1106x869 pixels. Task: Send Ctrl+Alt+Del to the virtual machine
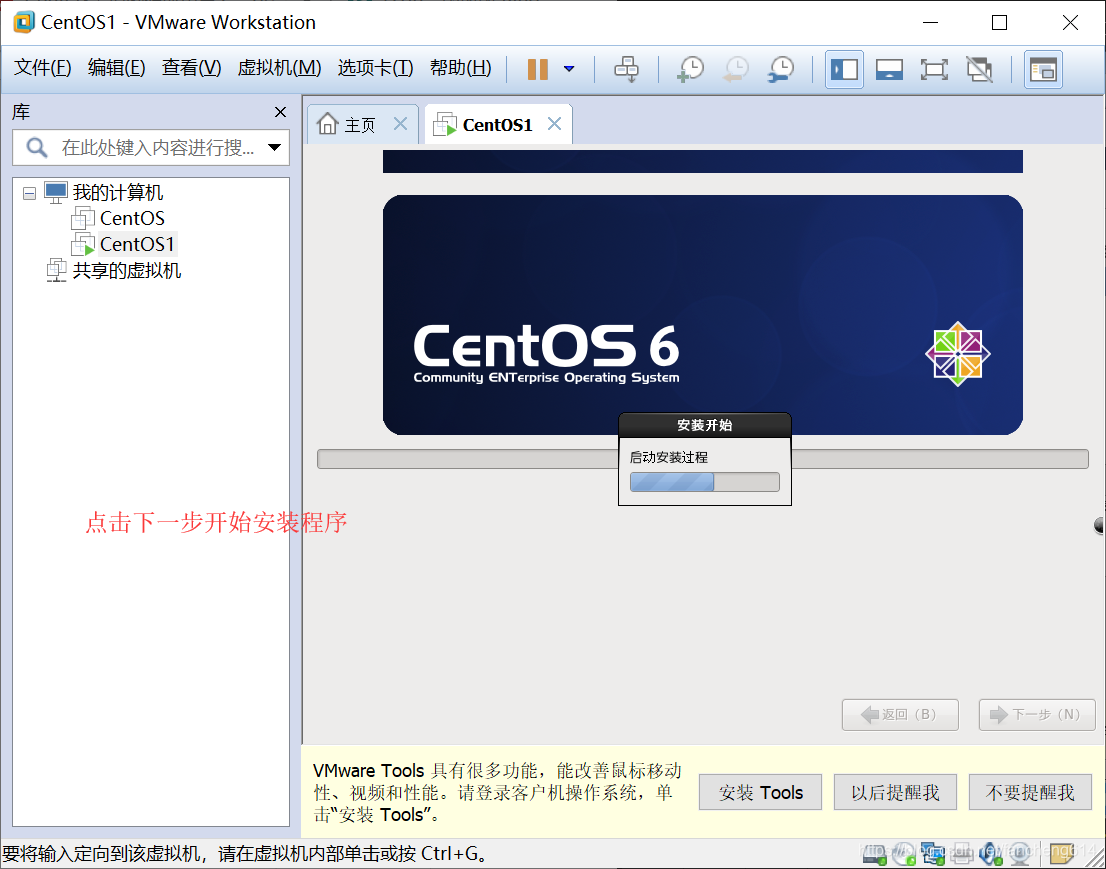click(x=626, y=69)
